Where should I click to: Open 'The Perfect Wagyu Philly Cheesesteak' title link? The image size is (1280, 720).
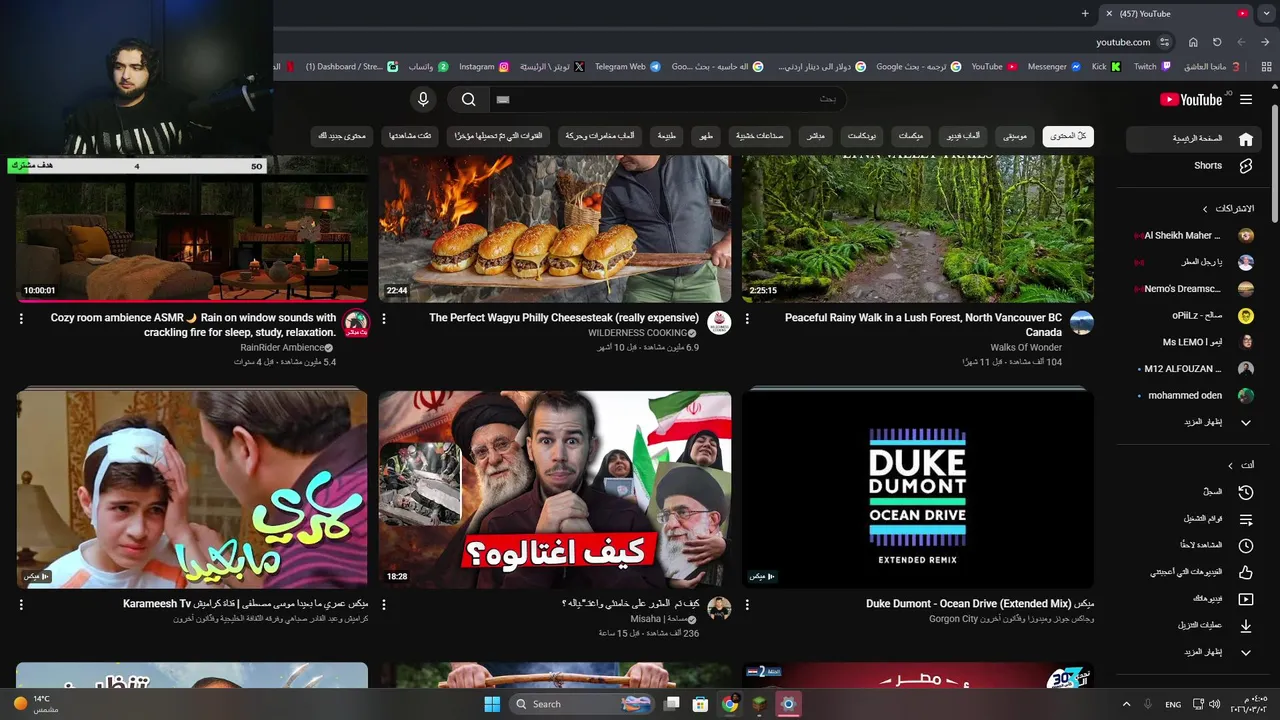(564, 318)
